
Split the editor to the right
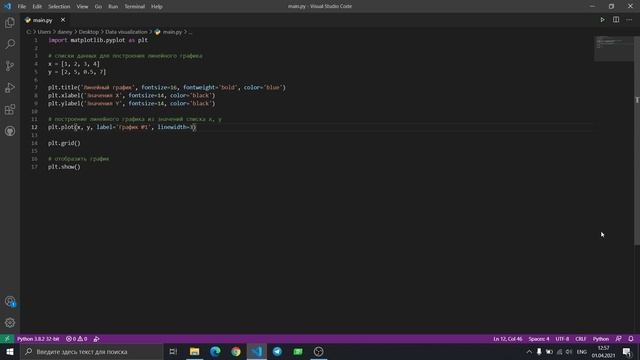pos(616,20)
